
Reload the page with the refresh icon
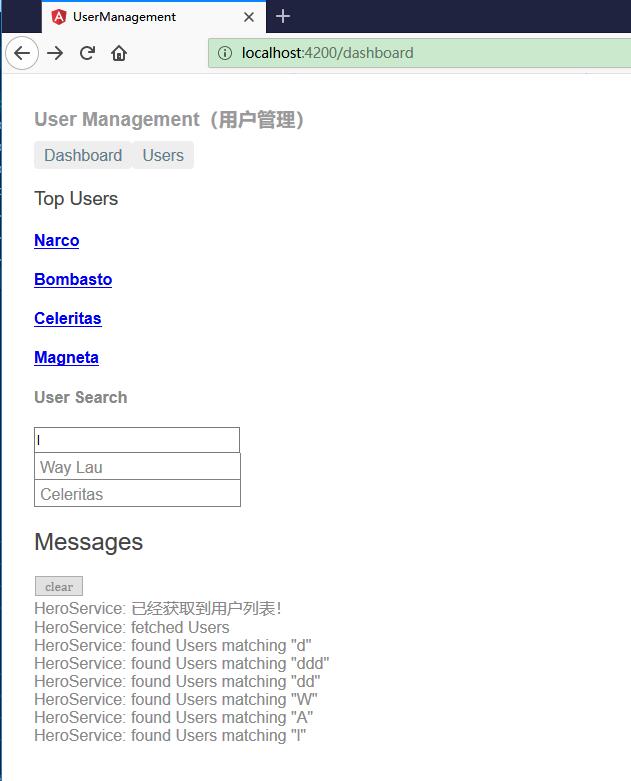pos(87,53)
